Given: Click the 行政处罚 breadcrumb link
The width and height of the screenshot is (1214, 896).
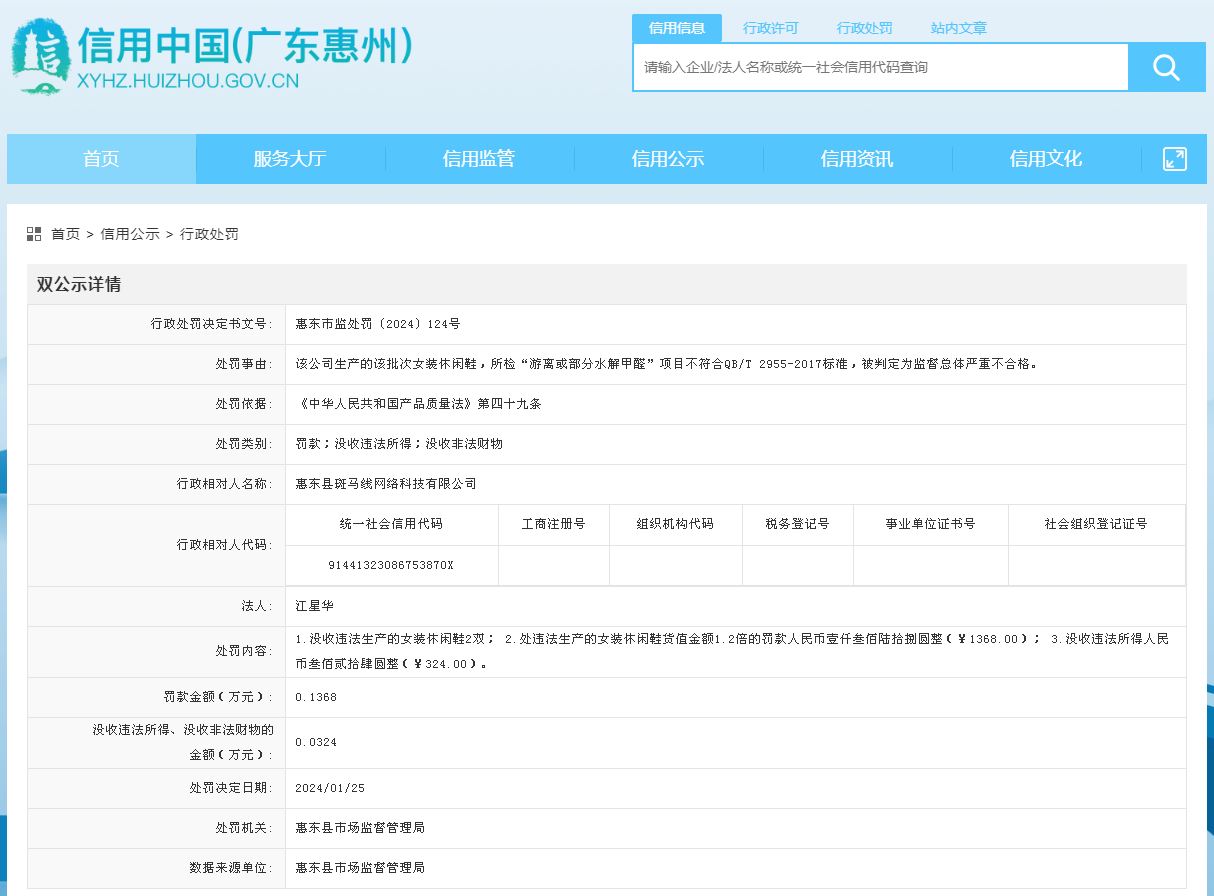Looking at the screenshot, I should 209,234.
